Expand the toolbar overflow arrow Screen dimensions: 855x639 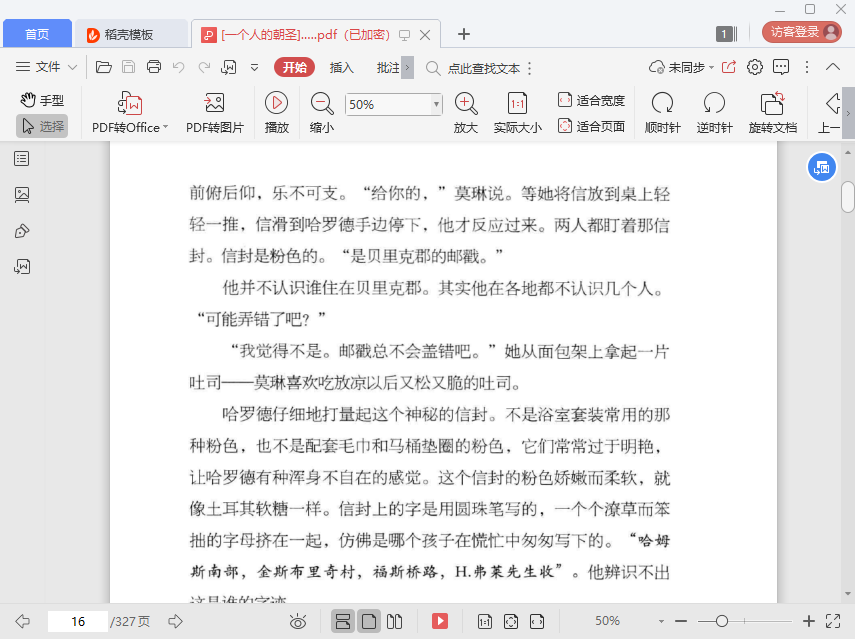(x=848, y=113)
